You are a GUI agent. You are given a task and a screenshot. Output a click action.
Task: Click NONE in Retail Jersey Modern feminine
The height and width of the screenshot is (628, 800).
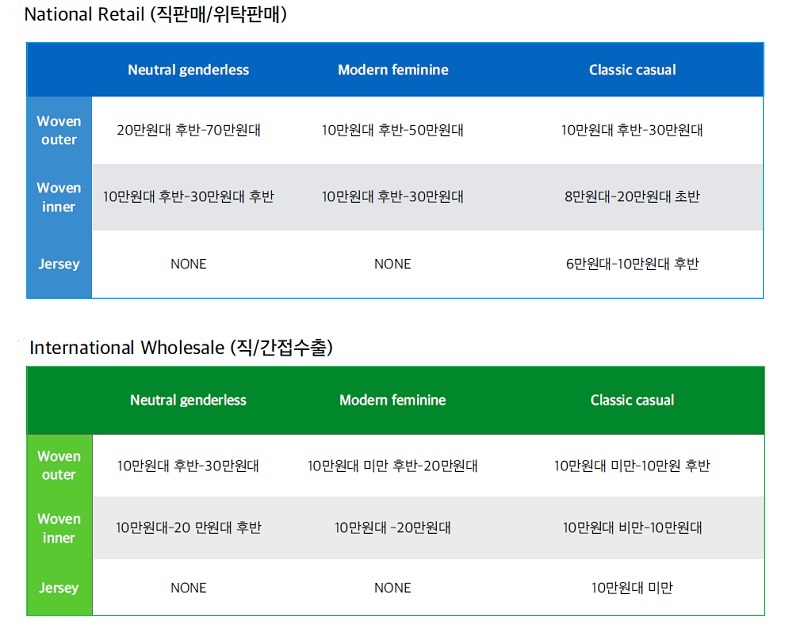pos(392,264)
